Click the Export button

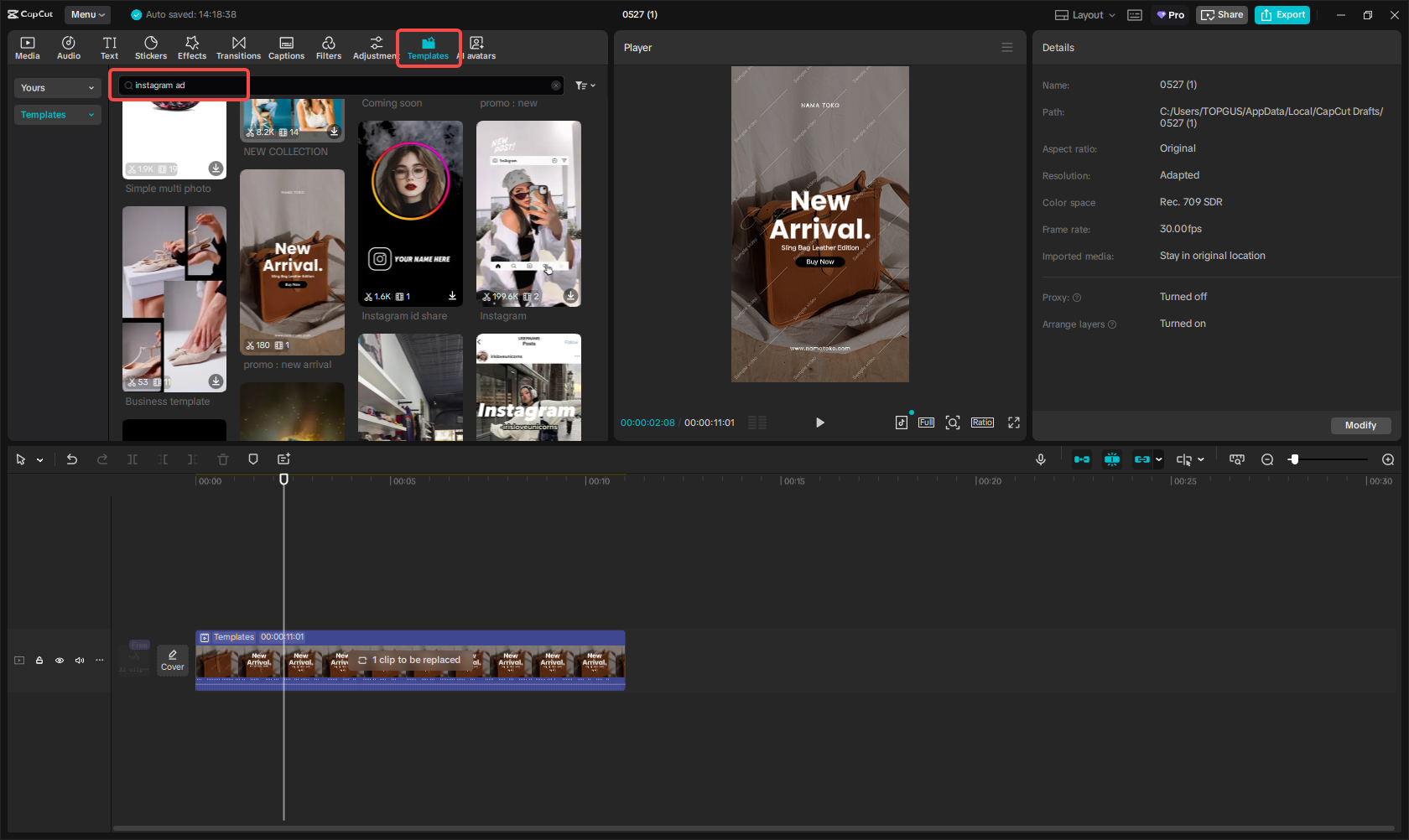click(x=1282, y=14)
